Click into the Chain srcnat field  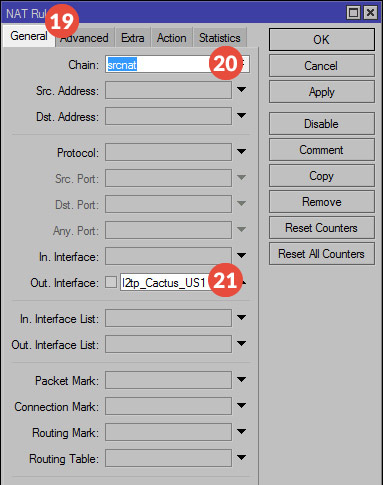(x=158, y=64)
